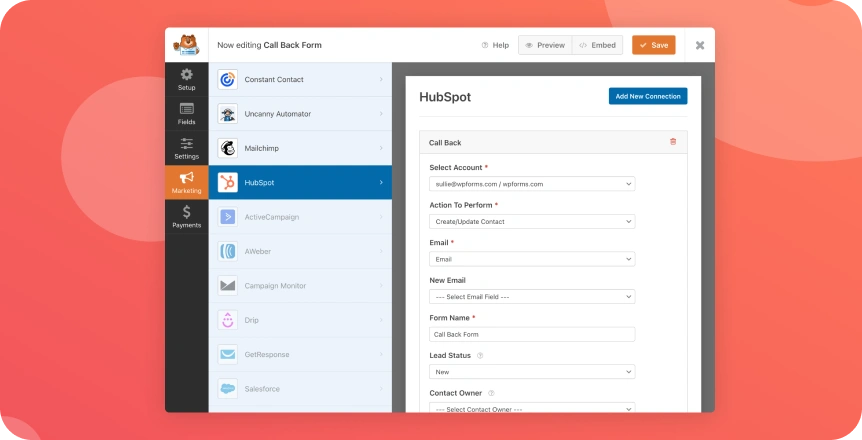Click the ActiveCampaign logo icon
The image size is (862, 440).
(228, 217)
